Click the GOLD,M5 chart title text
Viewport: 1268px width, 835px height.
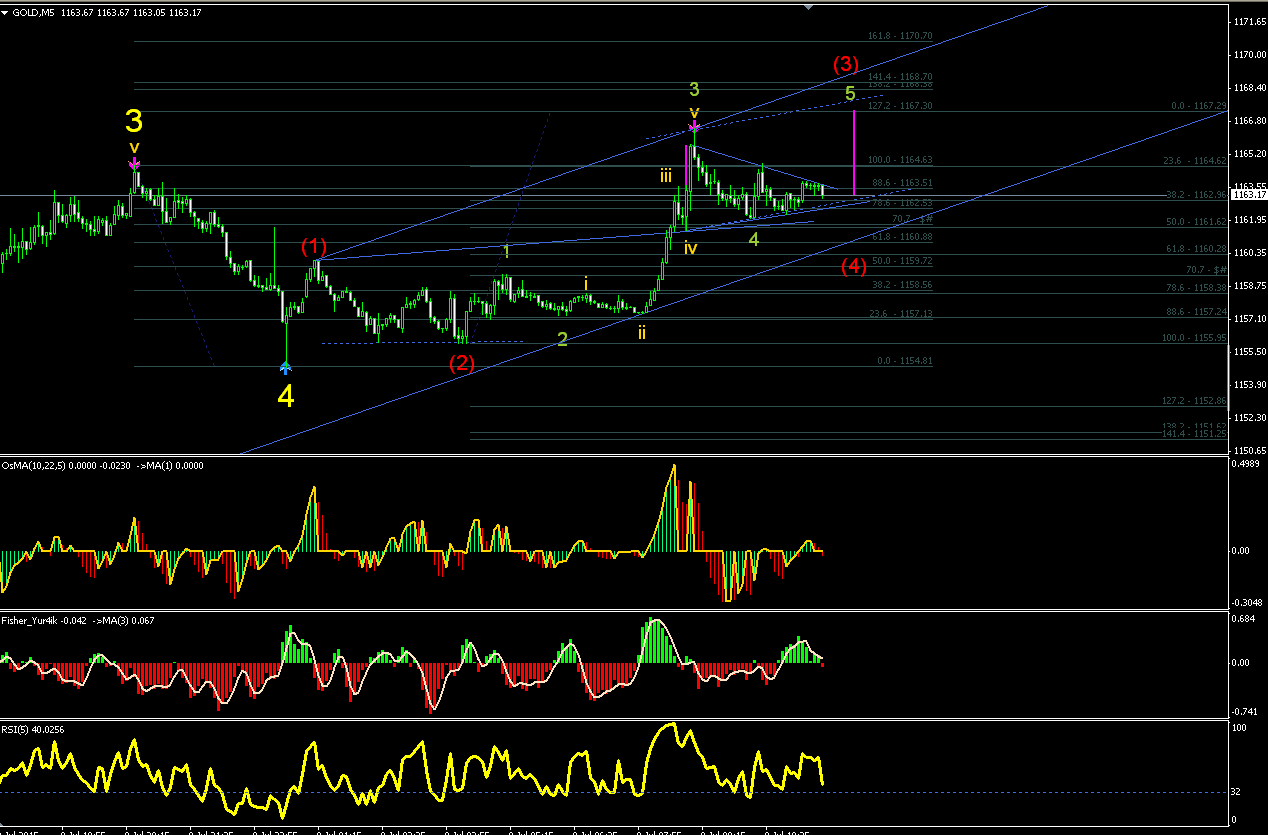click(x=35, y=11)
